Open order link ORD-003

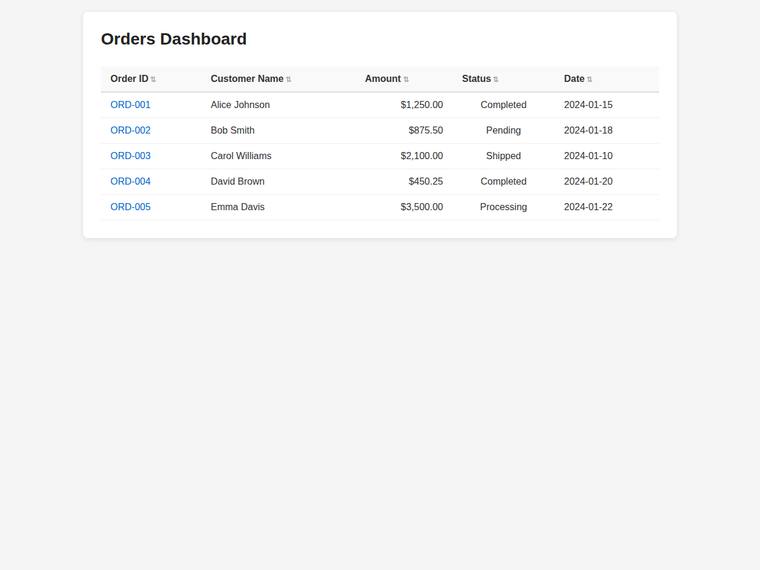[x=130, y=156]
